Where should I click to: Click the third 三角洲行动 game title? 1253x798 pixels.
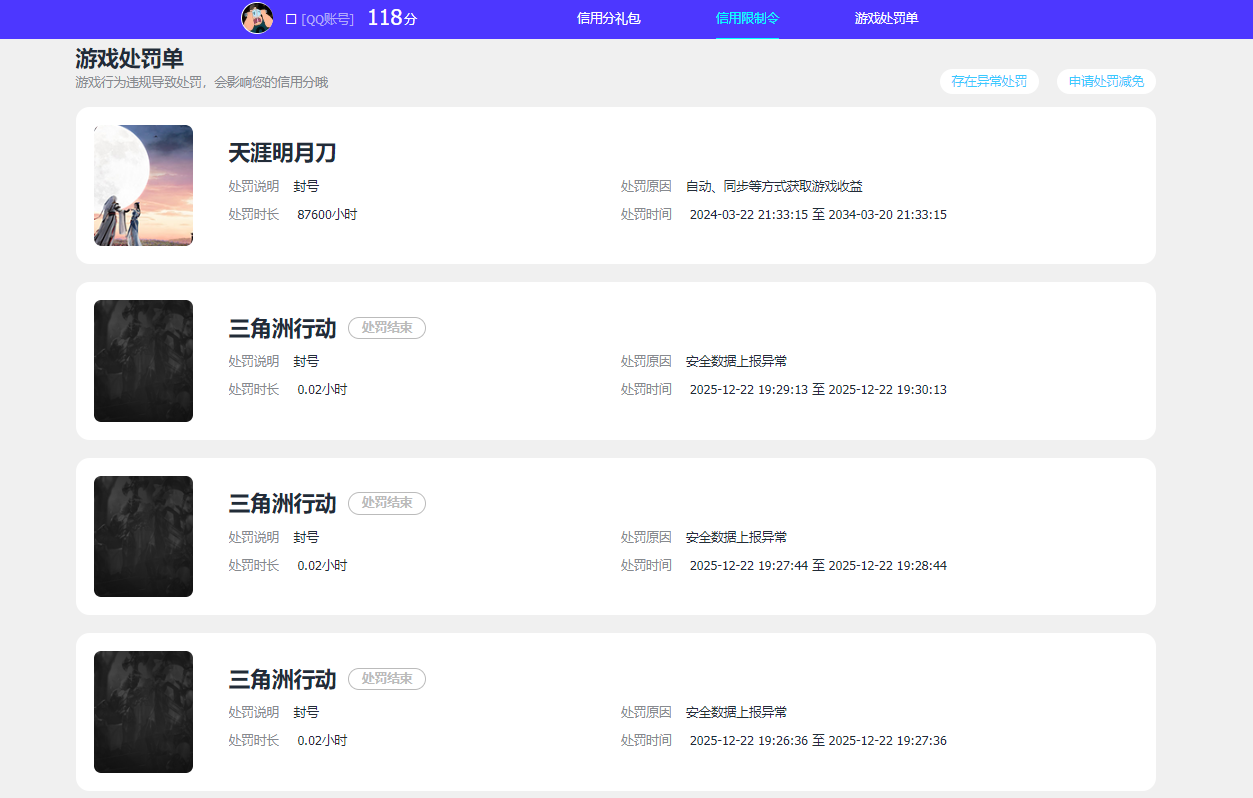281,679
